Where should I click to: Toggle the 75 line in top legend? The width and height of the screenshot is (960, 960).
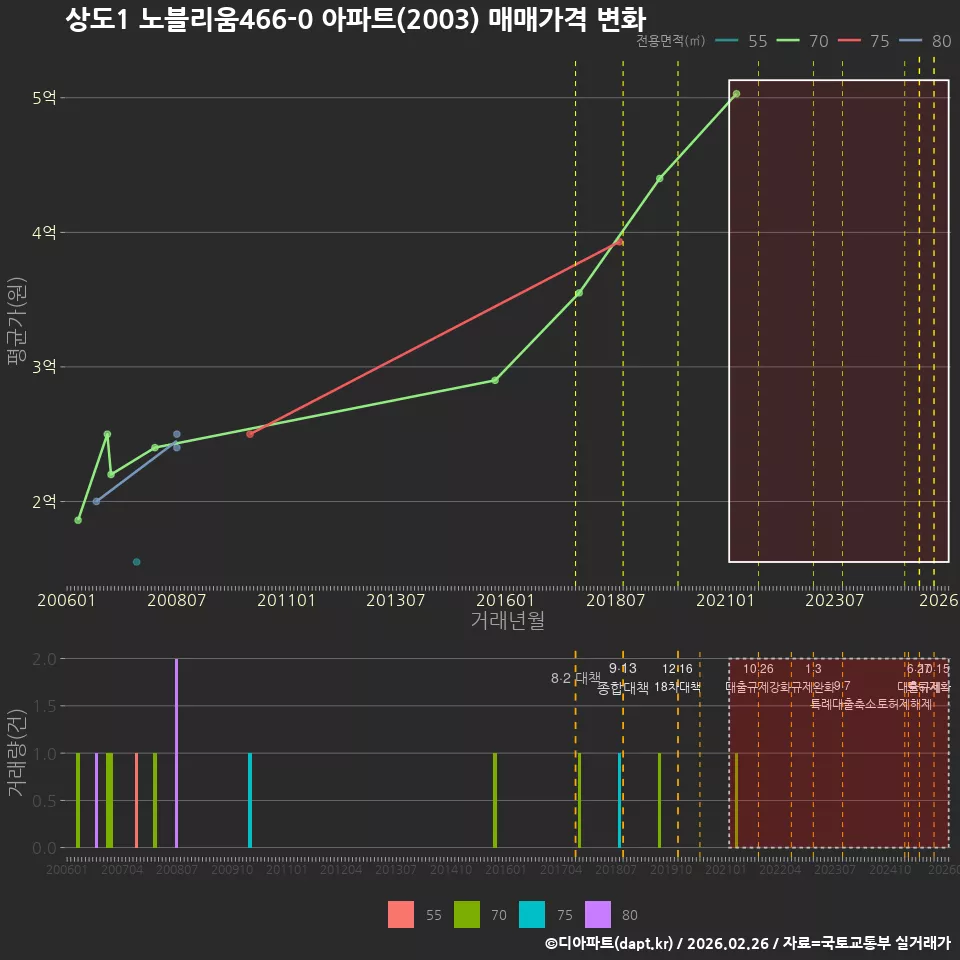tap(863, 41)
